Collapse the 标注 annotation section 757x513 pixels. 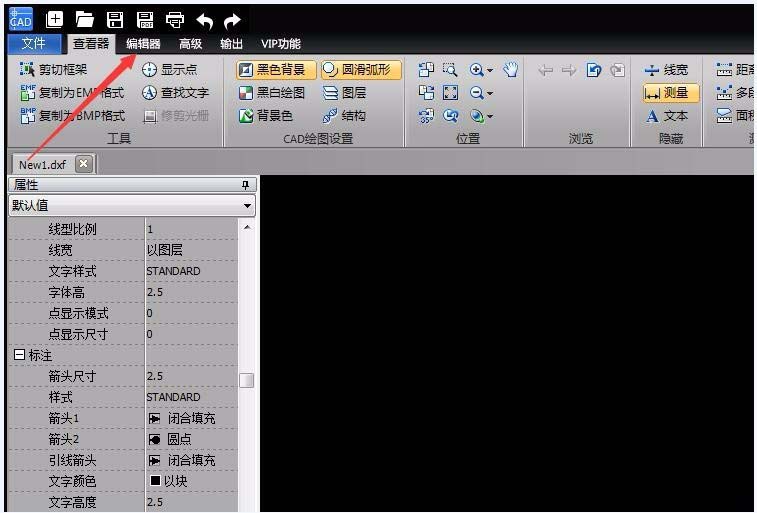(19, 355)
